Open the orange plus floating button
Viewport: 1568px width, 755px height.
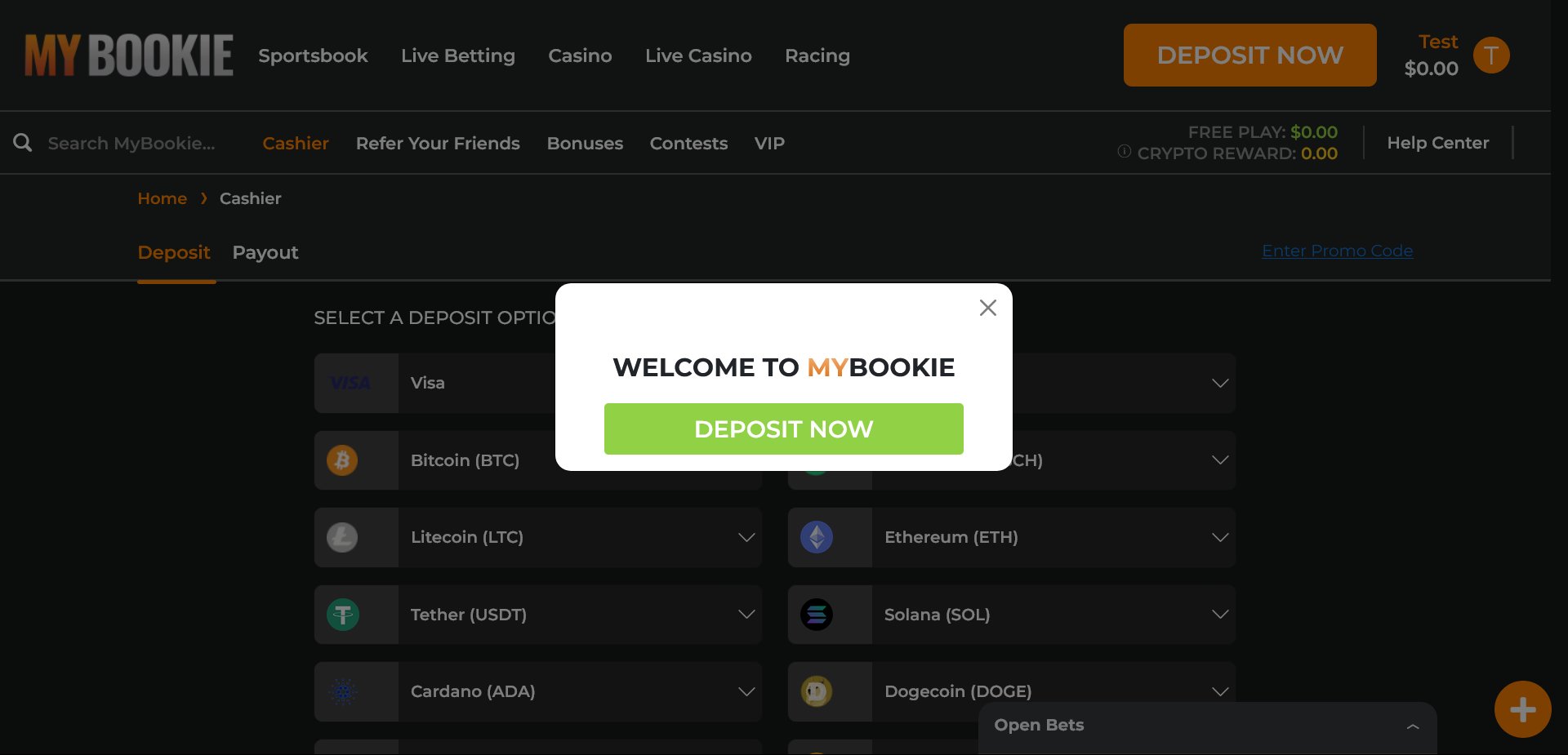click(x=1522, y=709)
